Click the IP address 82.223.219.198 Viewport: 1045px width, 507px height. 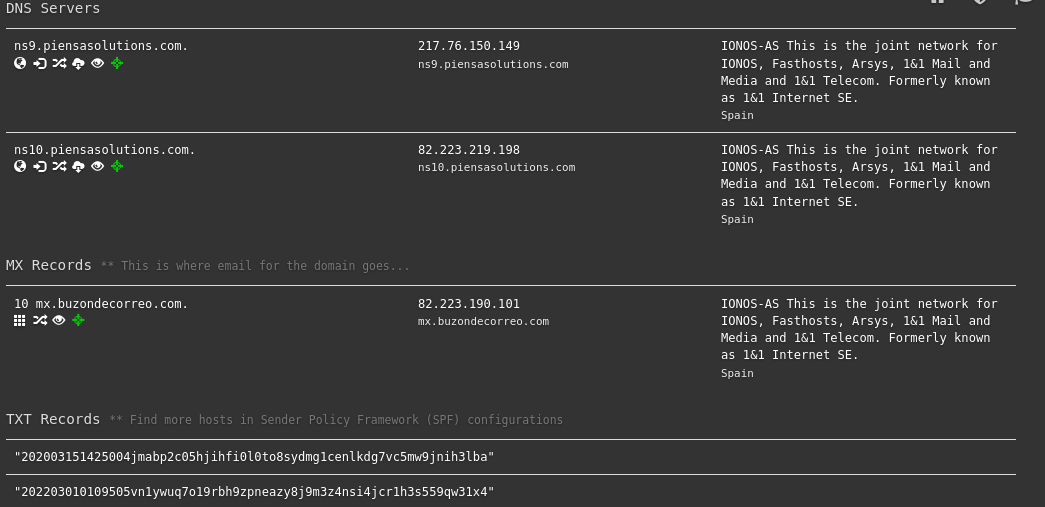(468, 150)
